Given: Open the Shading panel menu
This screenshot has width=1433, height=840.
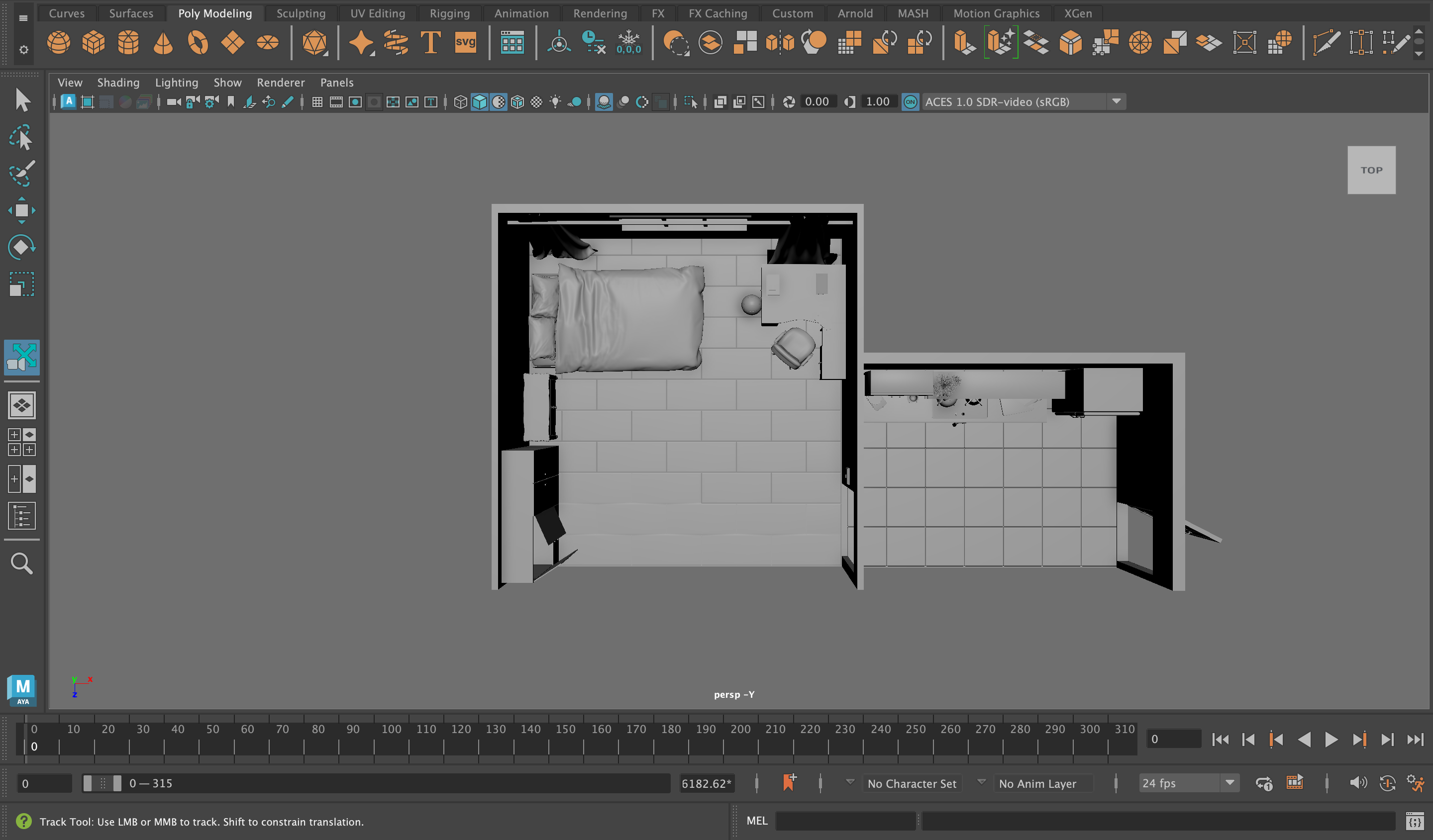Looking at the screenshot, I should tap(118, 83).
